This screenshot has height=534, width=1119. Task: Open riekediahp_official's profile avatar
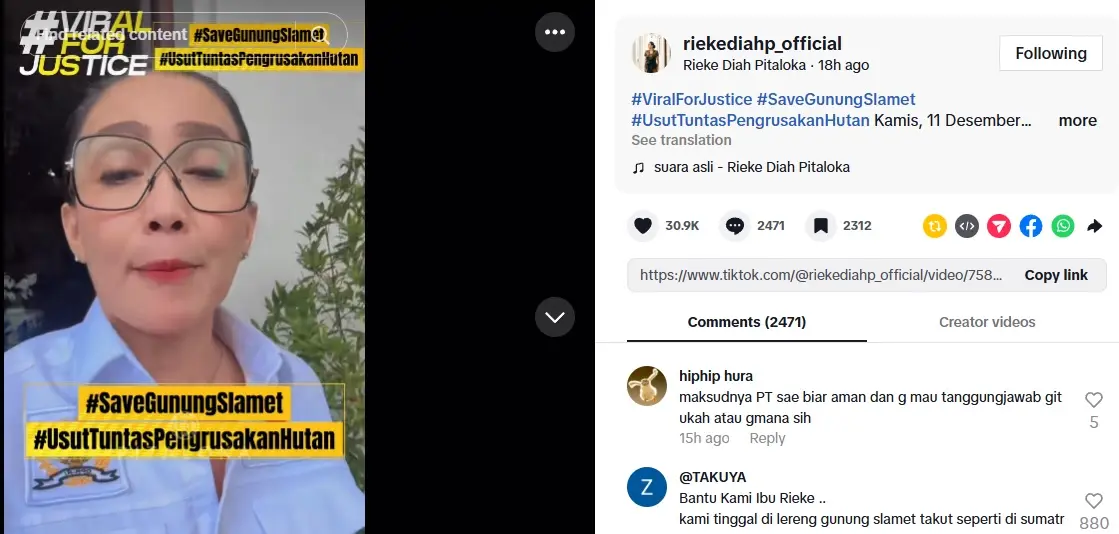pos(651,53)
